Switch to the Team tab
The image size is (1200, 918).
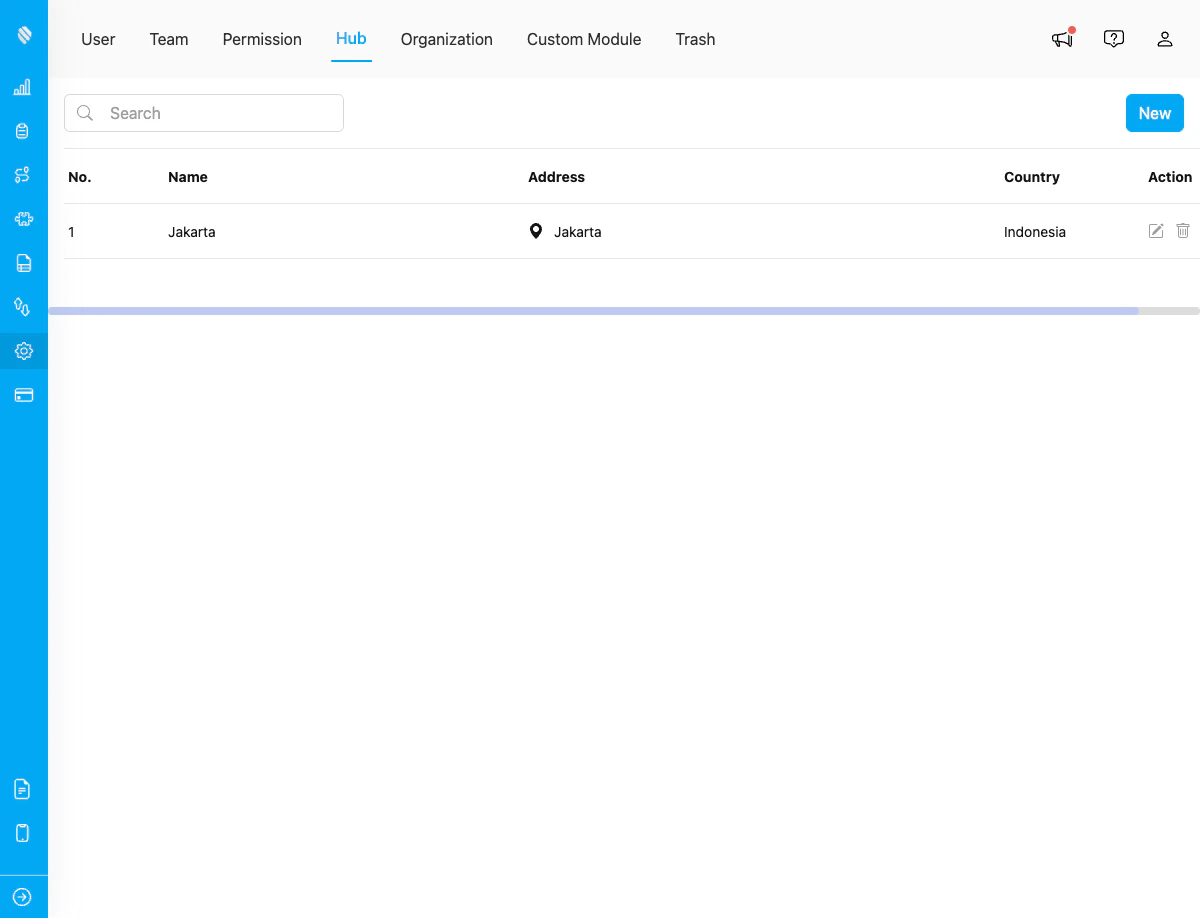tap(169, 39)
